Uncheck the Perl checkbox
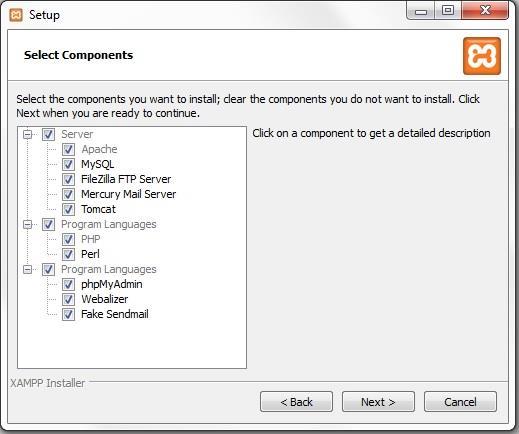Viewport: 519px width, 434px height. pos(68,254)
